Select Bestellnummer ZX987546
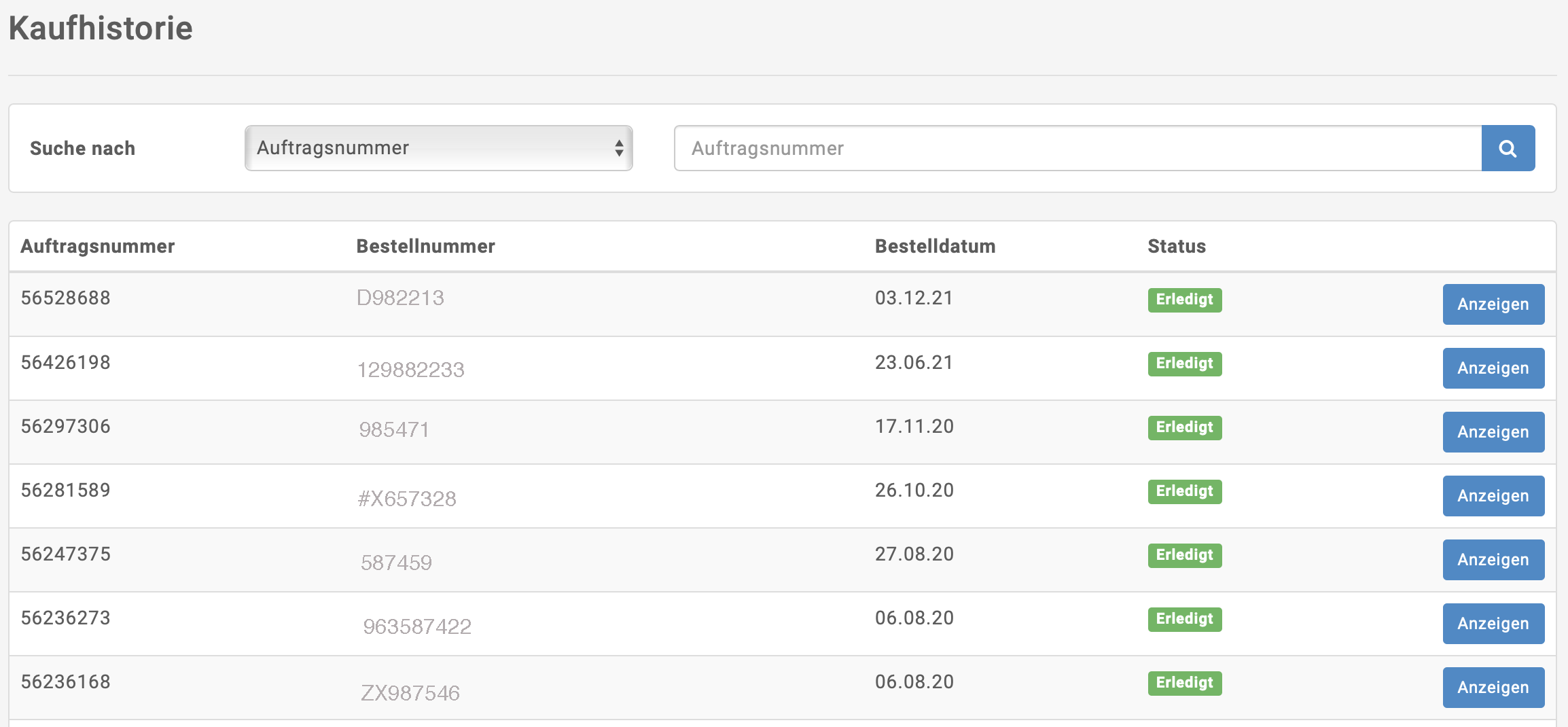Image resolution: width=1568 pixels, height=727 pixels. (x=410, y=694)
